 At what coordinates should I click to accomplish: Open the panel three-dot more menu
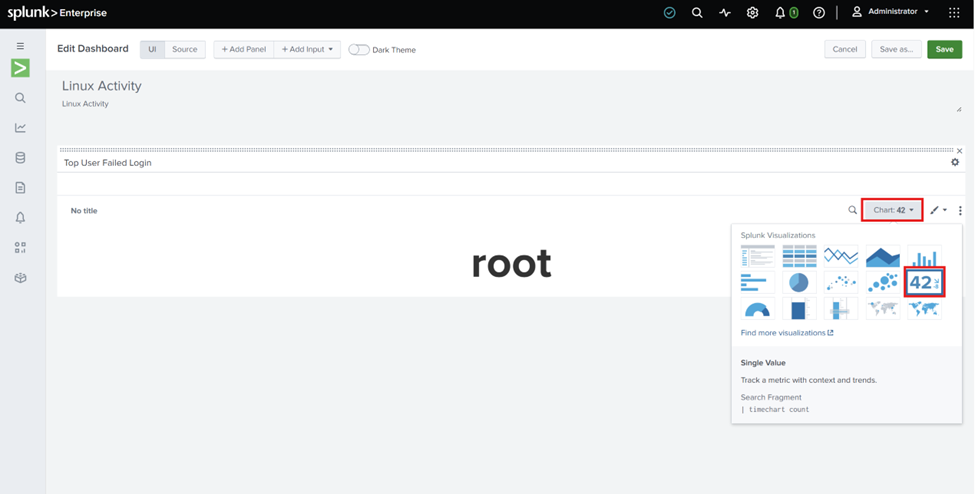point(960,210)
